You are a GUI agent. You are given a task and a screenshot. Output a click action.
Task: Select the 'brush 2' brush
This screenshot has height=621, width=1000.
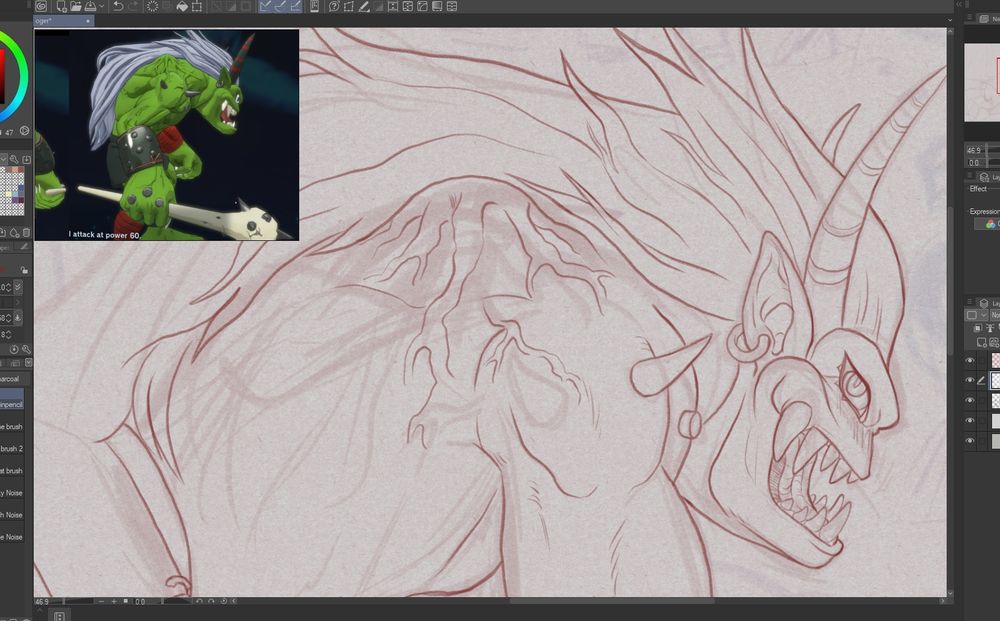pos(12,449)
